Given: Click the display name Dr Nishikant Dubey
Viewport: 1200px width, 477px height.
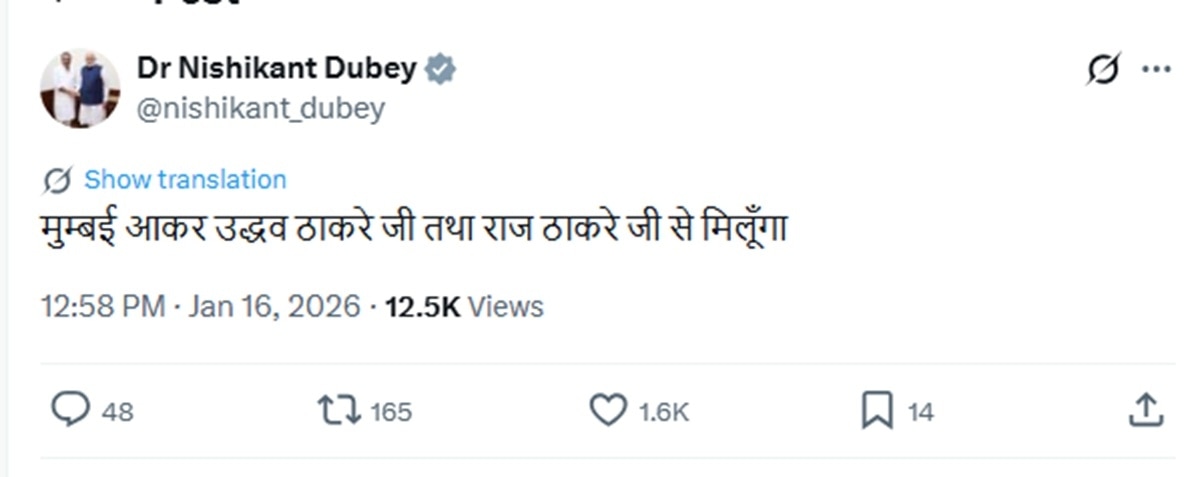Looking at the screenshot, I should point(276,68).
